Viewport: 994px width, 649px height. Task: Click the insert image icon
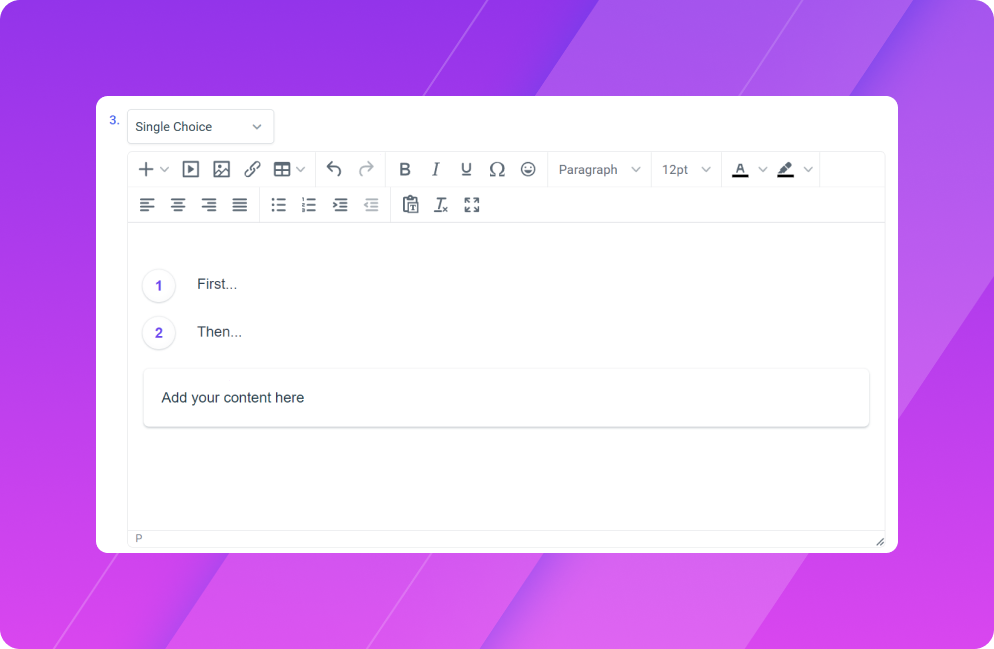(x=222, y=170)
